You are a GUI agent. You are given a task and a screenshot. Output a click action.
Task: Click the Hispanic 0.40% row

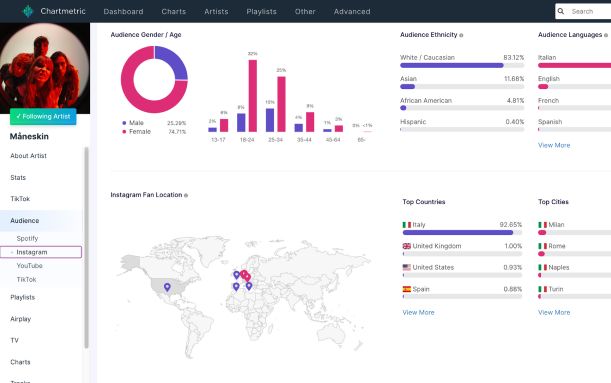[x=462, y=125]
